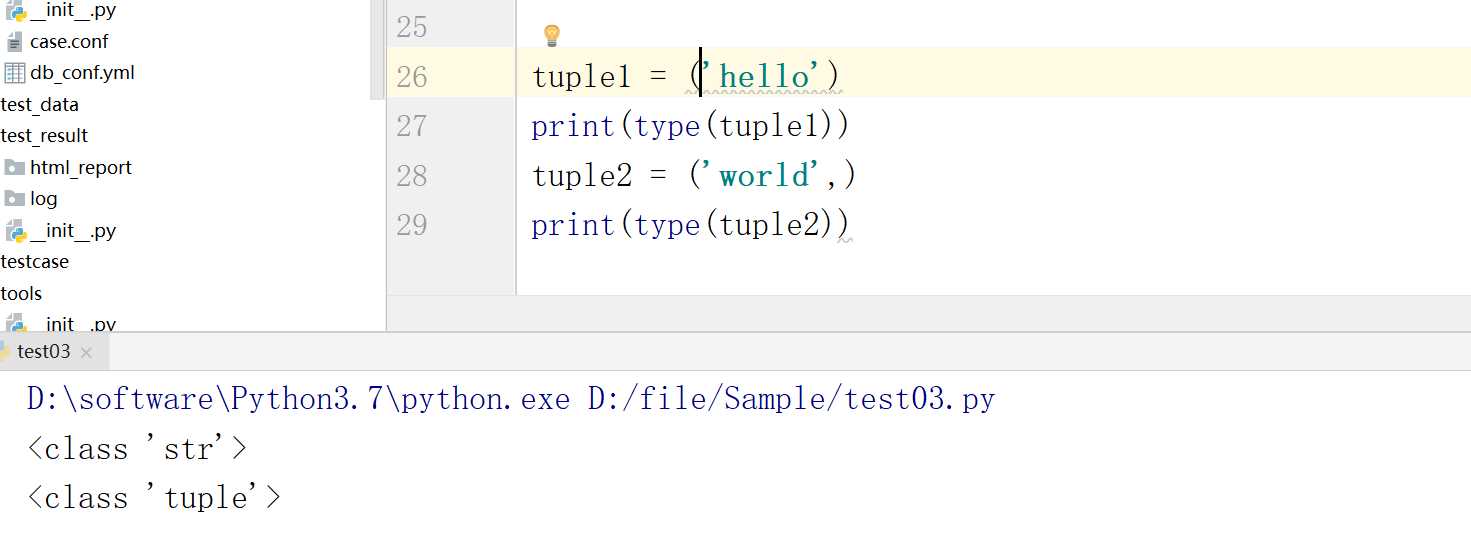Place cursor on the print(type(tuple1)) line
Image resolution: width=1471 pixels, height=559 pixels.
pos(689,127)
